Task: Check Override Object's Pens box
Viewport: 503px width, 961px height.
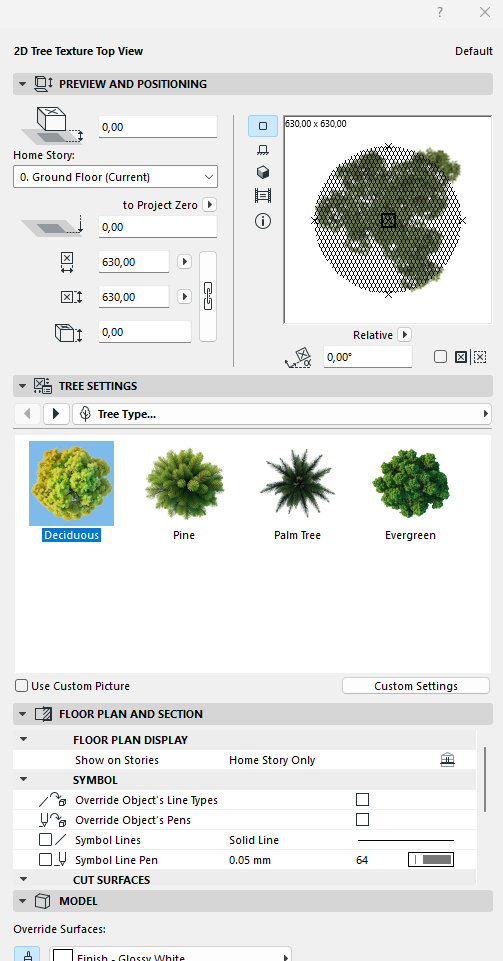Action: [x=363, y=819]
